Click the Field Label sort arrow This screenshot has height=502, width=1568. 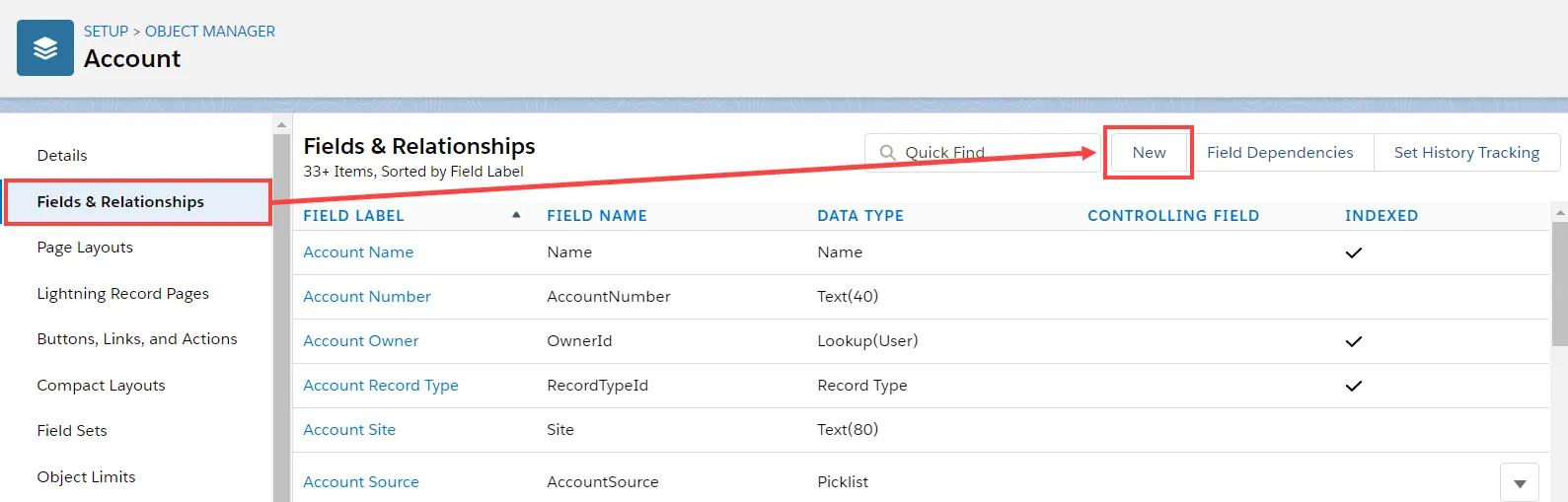coord(516,215)
